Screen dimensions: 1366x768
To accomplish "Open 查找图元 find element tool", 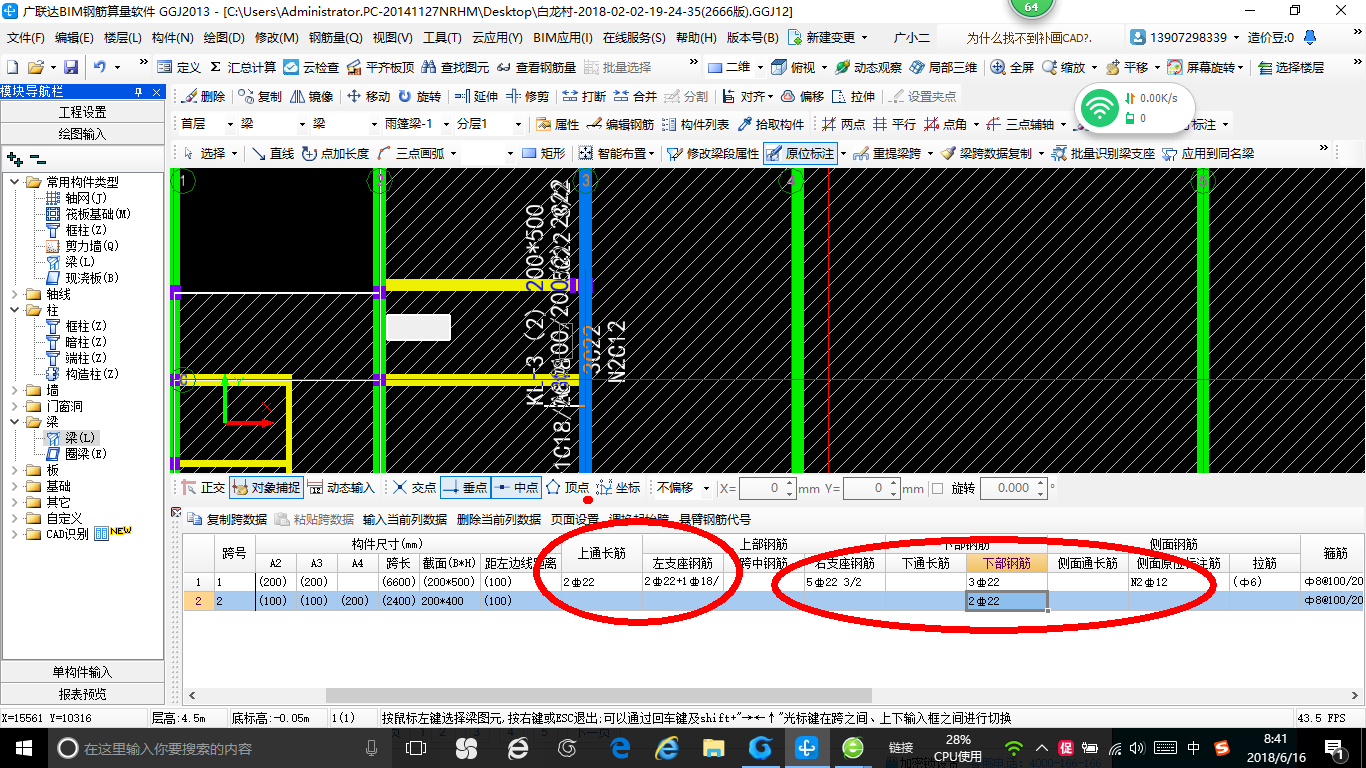I will 456,67.
